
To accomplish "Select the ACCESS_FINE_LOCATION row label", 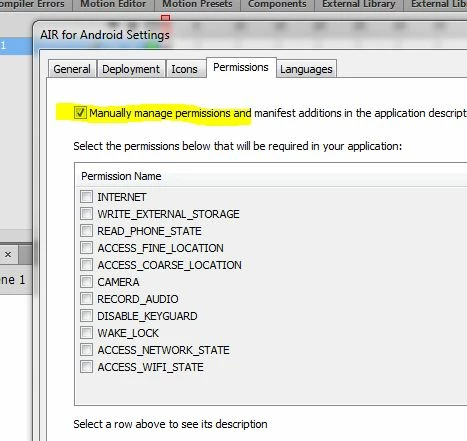I will [160, 248].
